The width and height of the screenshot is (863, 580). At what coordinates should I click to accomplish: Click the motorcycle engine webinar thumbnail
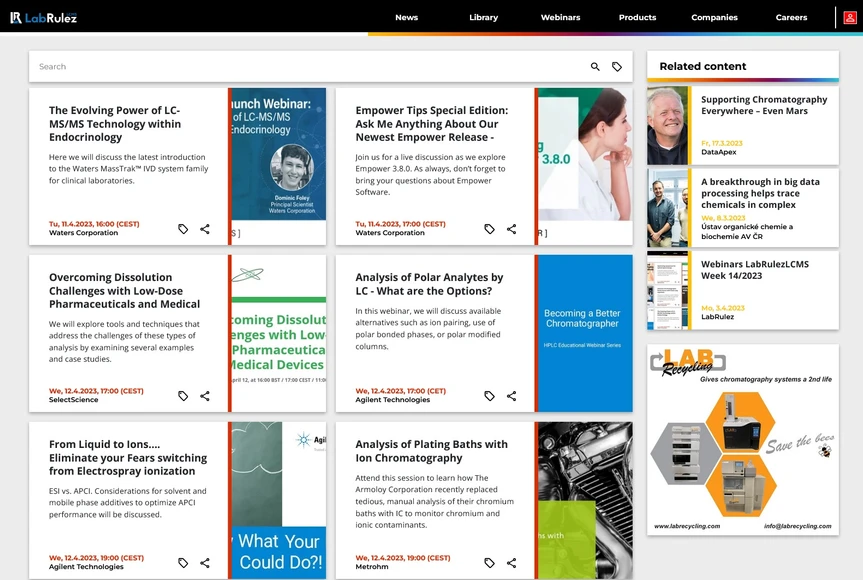point(585,500)
